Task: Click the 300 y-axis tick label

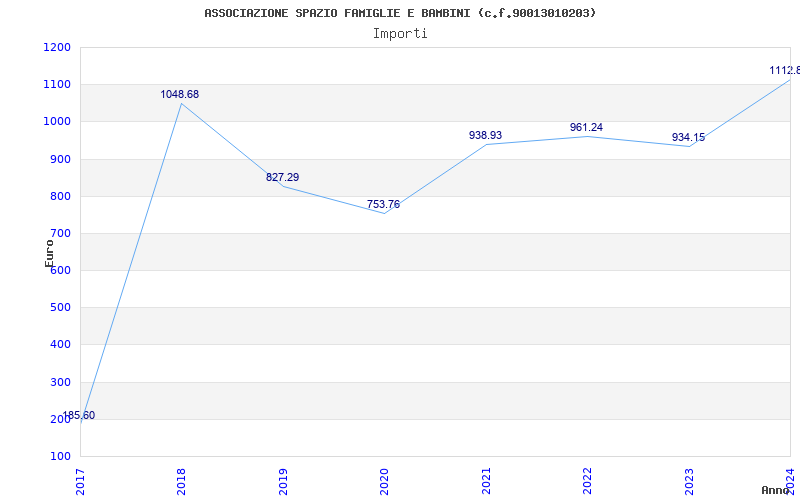Action: 60,382
